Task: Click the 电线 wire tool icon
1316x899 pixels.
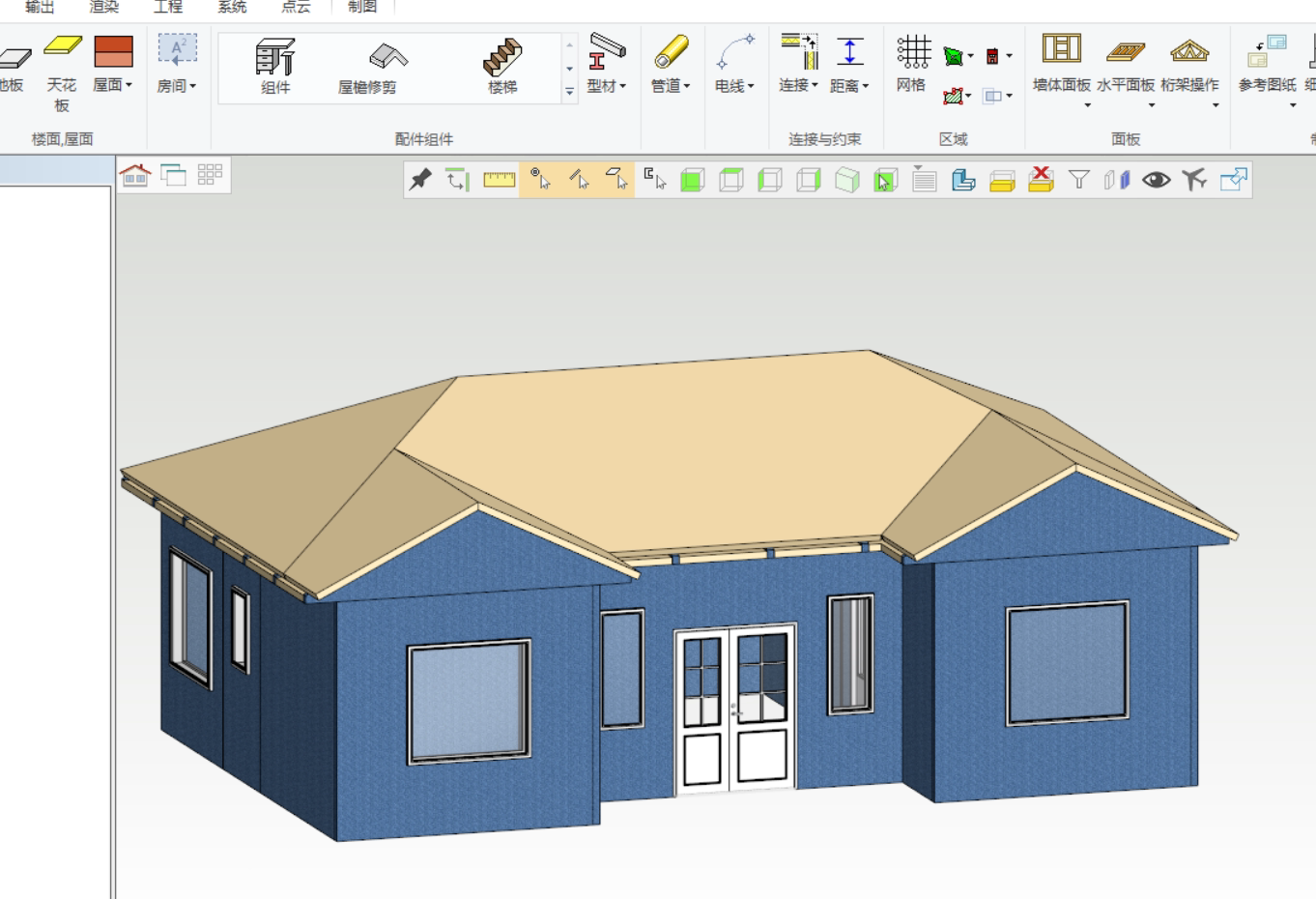Action: coord(734,51)
